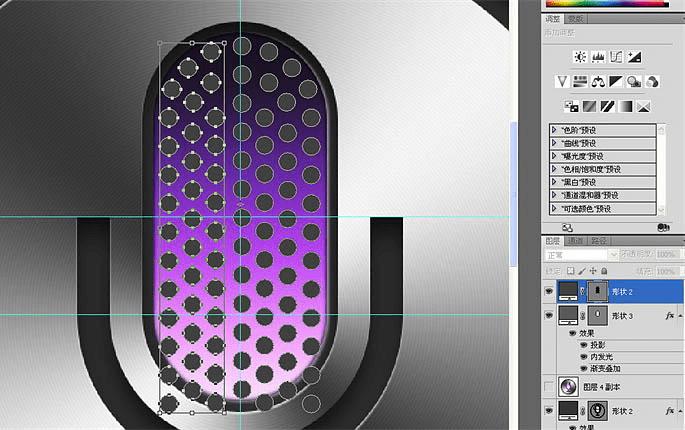Expand the "色阶"预设 list
This screenshot has height=430, width=685.
click(x=554, y=130)
